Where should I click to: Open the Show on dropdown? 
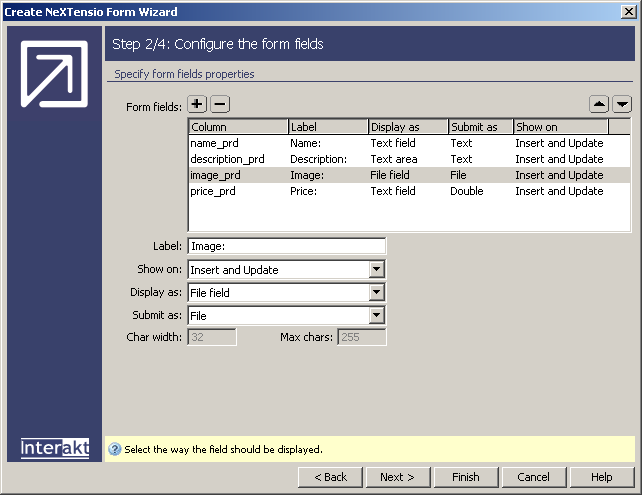tap(376, 270)
